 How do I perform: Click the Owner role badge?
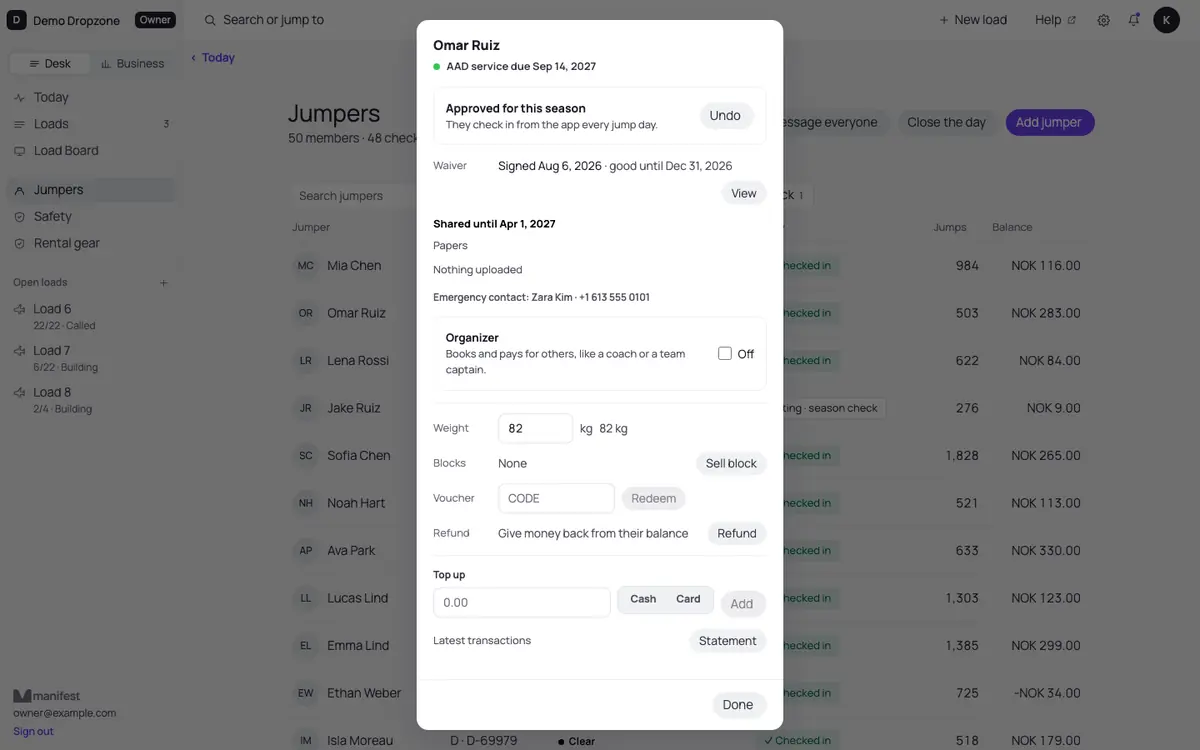[155, 20]
